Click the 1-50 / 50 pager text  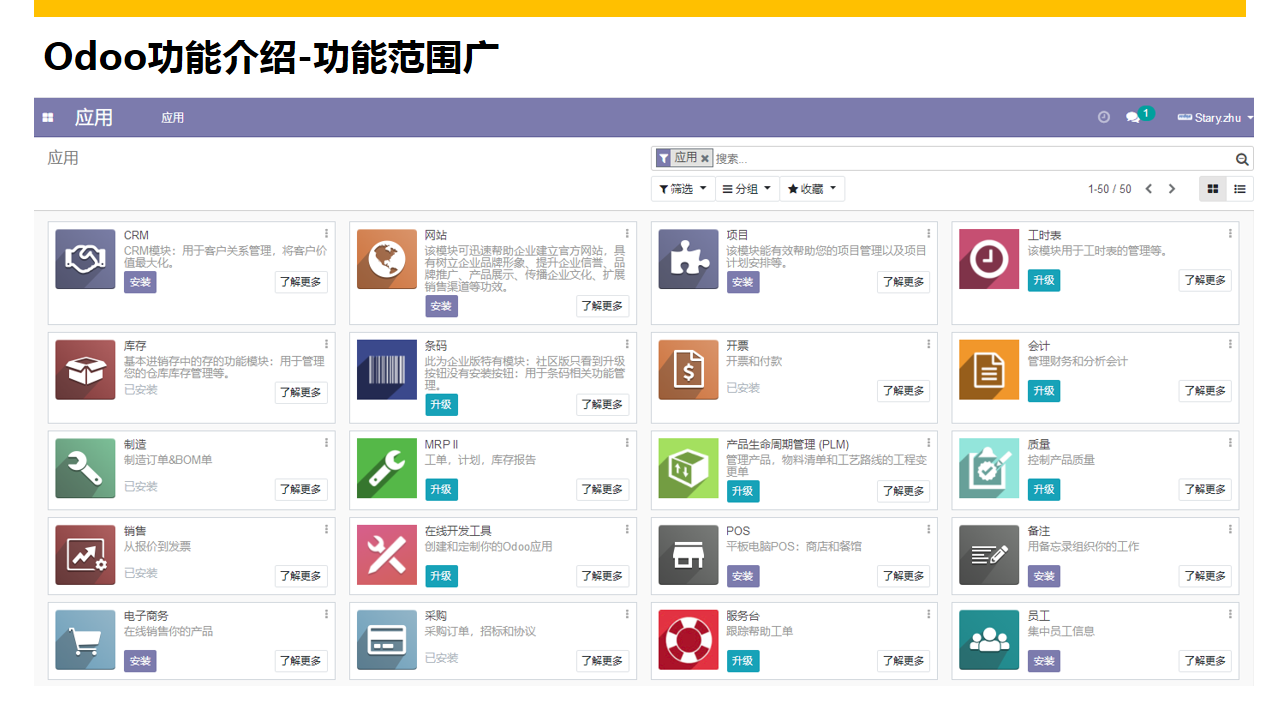pyautogui.click(x=1110, y=189)
